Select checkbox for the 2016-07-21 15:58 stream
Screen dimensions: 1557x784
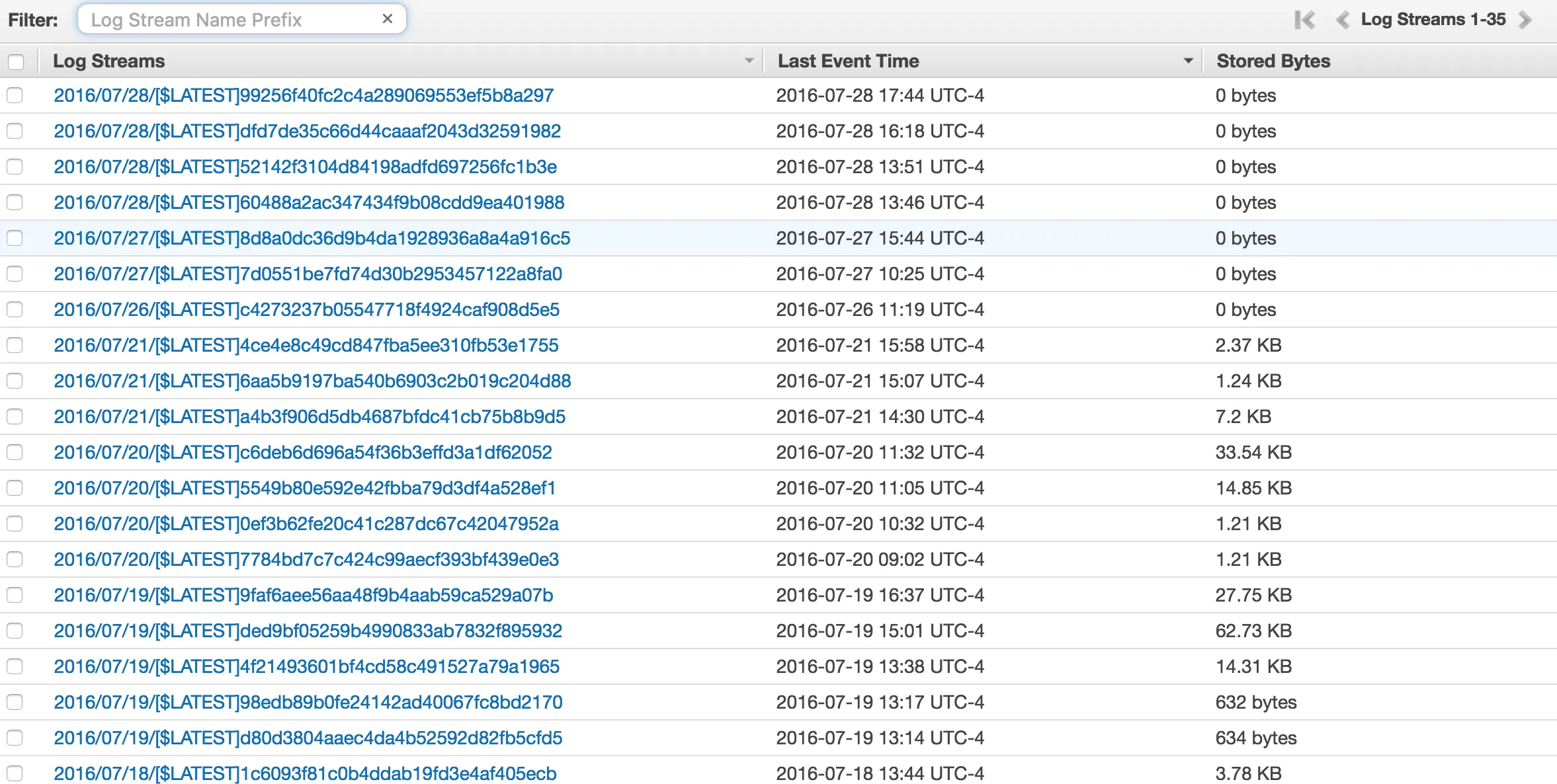coord(15,345)
